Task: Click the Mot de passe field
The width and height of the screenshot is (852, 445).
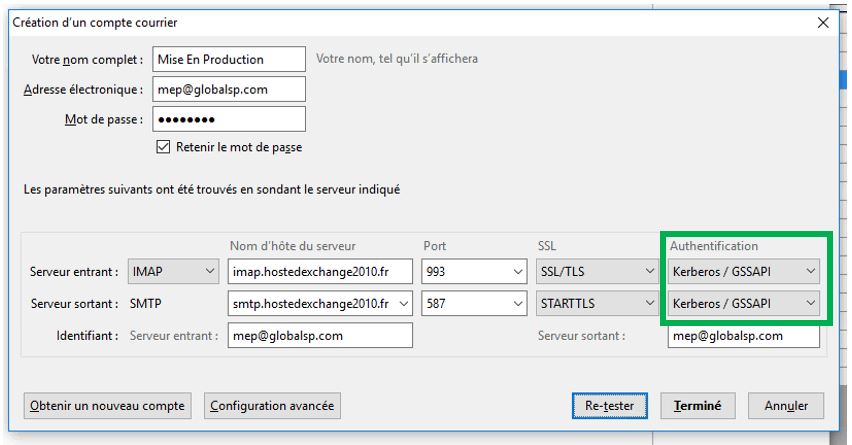Action: click(229, 119)
